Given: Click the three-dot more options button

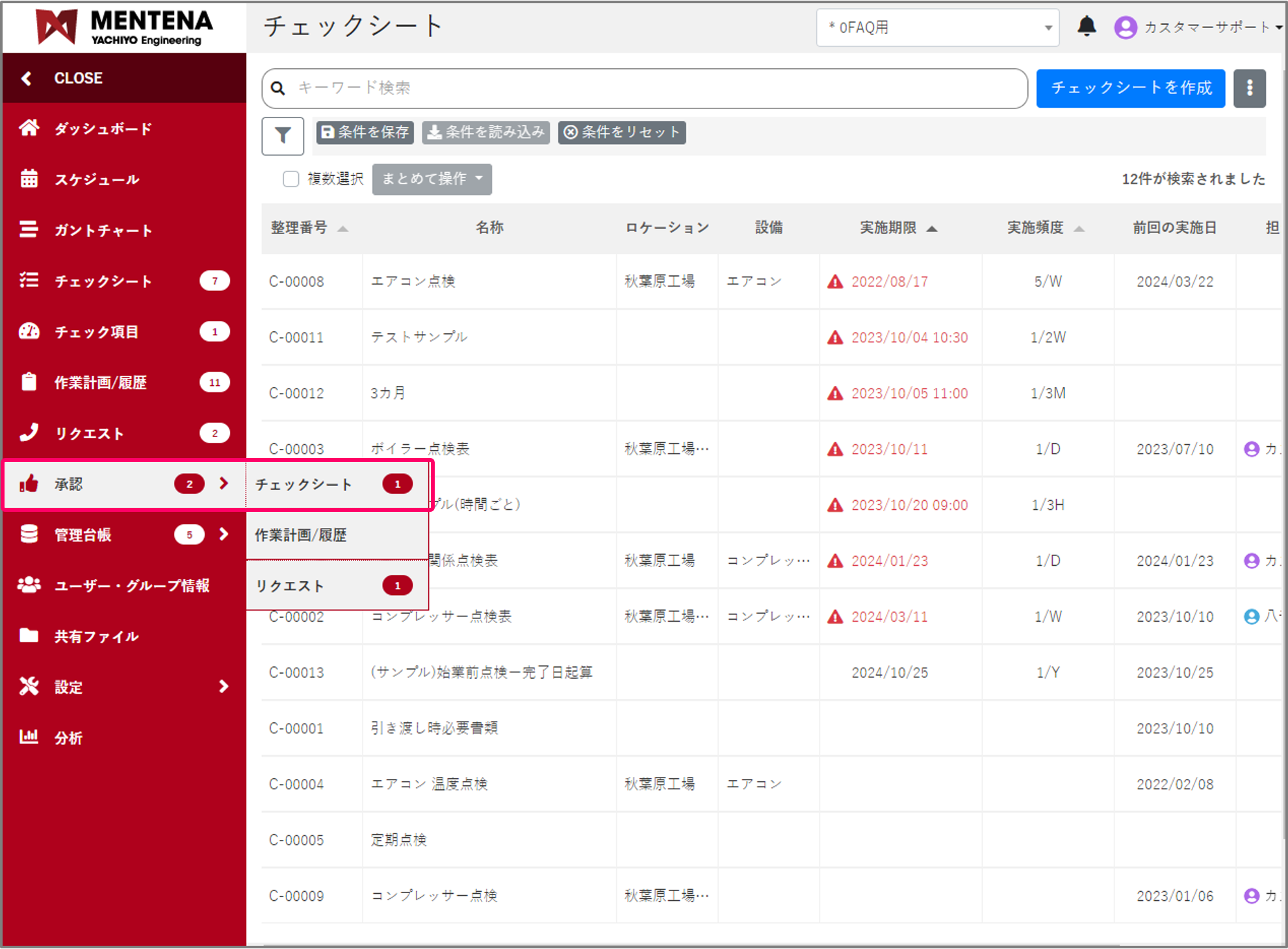Looking at the screenshot, I should tap(1249, 88).
